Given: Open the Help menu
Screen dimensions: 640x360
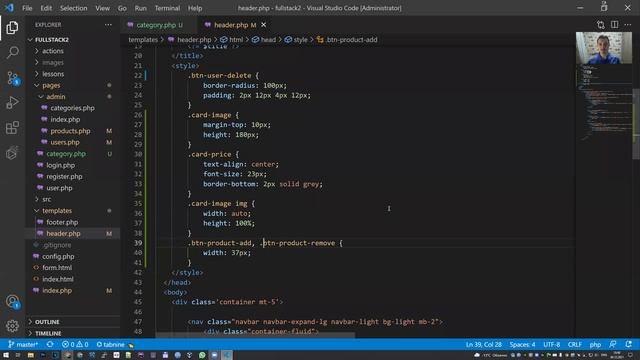Looking at the screenshot, I should coord(195,8).
